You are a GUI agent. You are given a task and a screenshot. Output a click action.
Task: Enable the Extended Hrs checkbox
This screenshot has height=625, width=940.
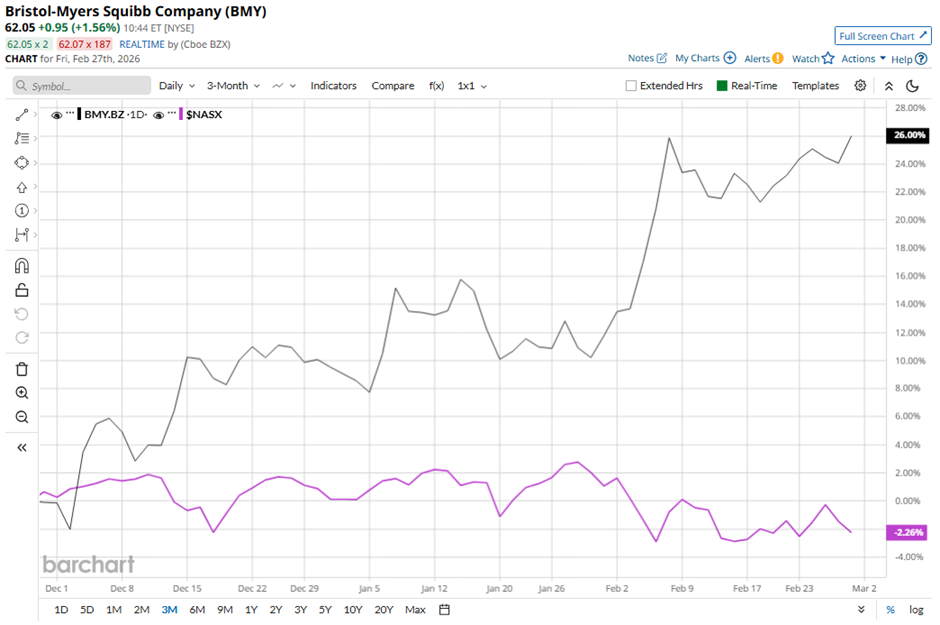[x=631, y=86]
